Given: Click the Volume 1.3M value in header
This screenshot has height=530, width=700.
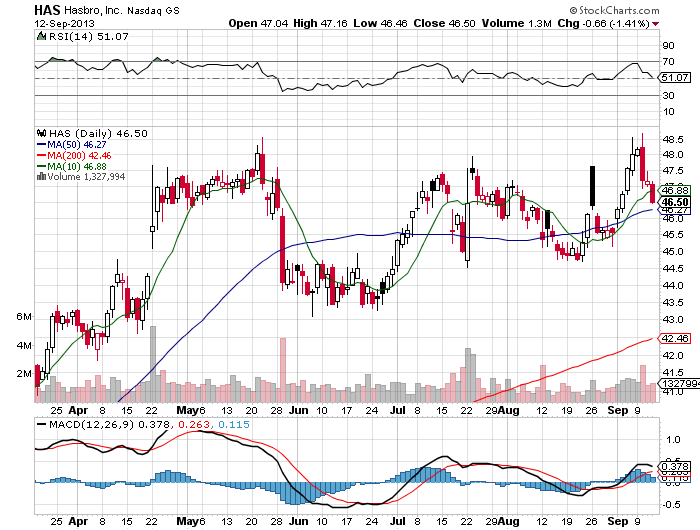Looking at the screenshot, I should pos(517,23).
